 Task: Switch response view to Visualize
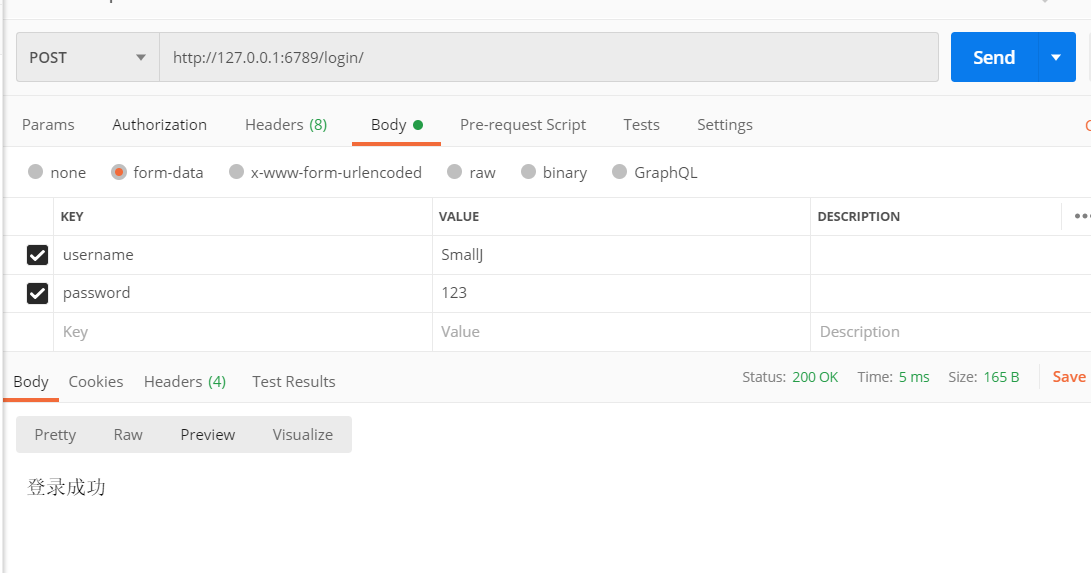pos(303,435)
